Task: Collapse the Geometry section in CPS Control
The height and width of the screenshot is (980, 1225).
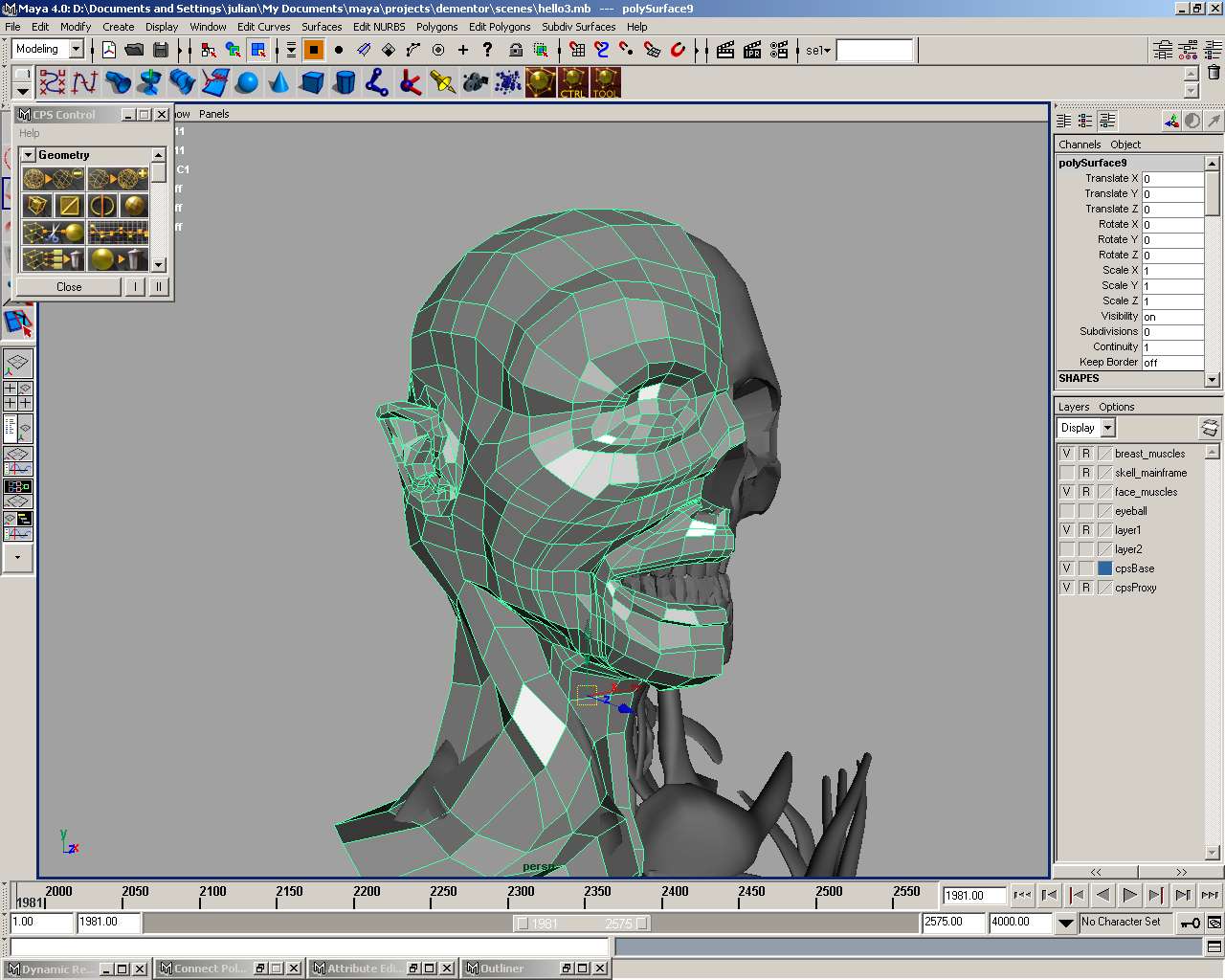Action: (28, 155)
